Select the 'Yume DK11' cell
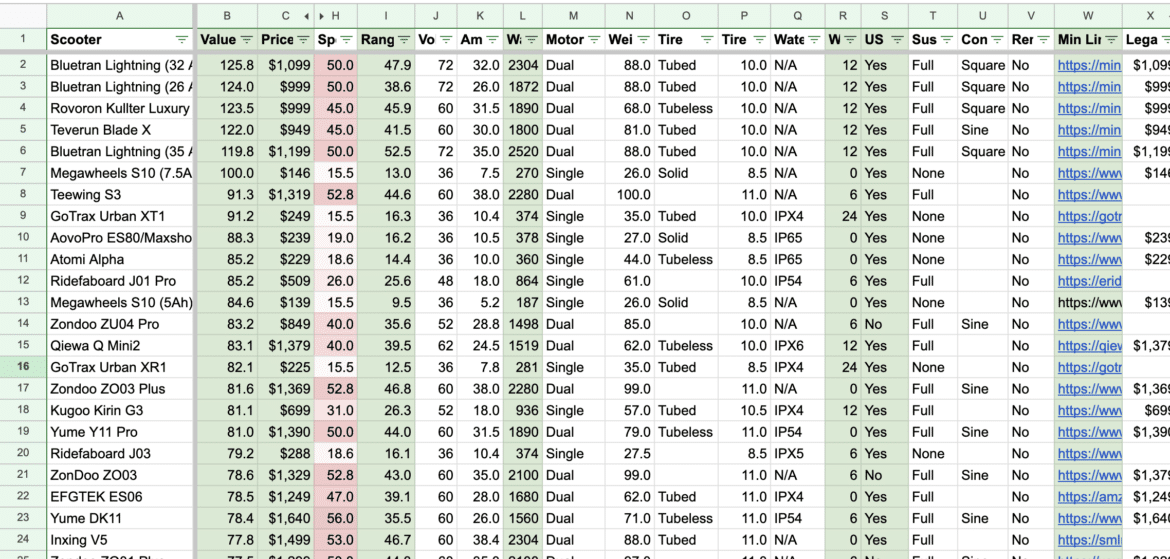Image resolution: width=1170 pixels, height=559 pixels. click(120, 518)
